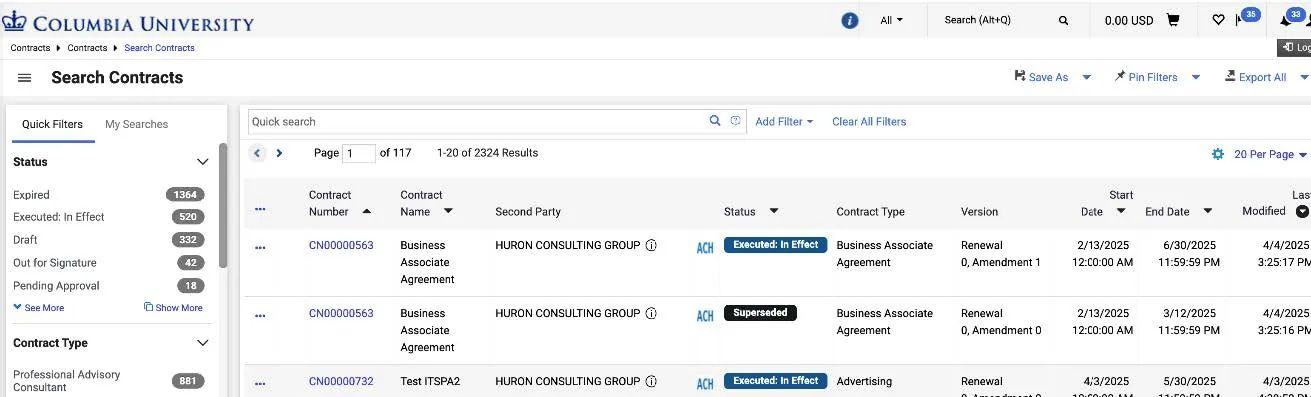The height and width of the screenshot is (397, 1311).
Task: Open row actions ellipsis for Amendment 1 contract
Action: click(x=261, y=247)
